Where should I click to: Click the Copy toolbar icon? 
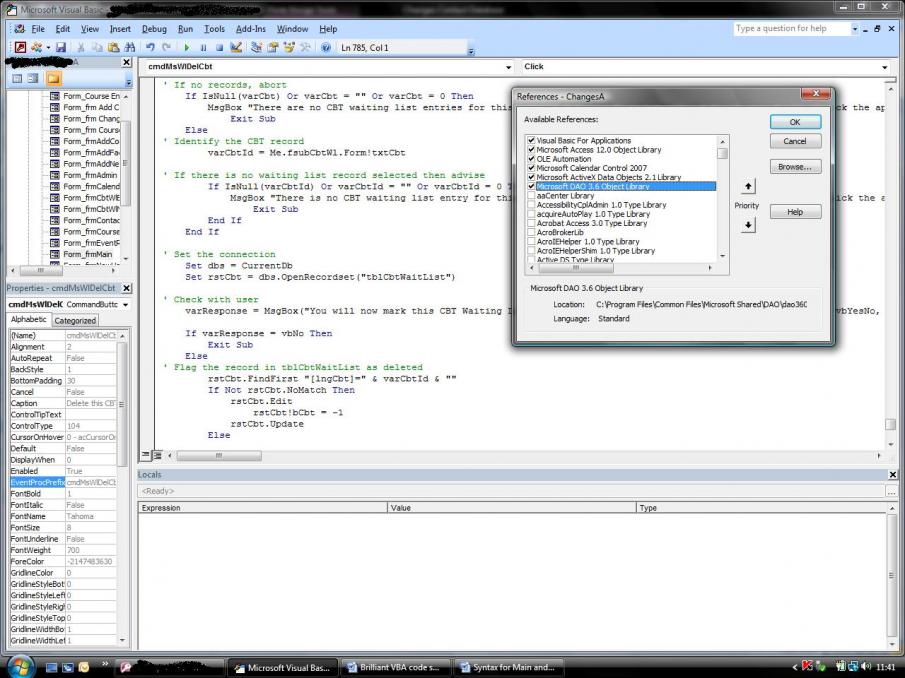click(97, 47)
